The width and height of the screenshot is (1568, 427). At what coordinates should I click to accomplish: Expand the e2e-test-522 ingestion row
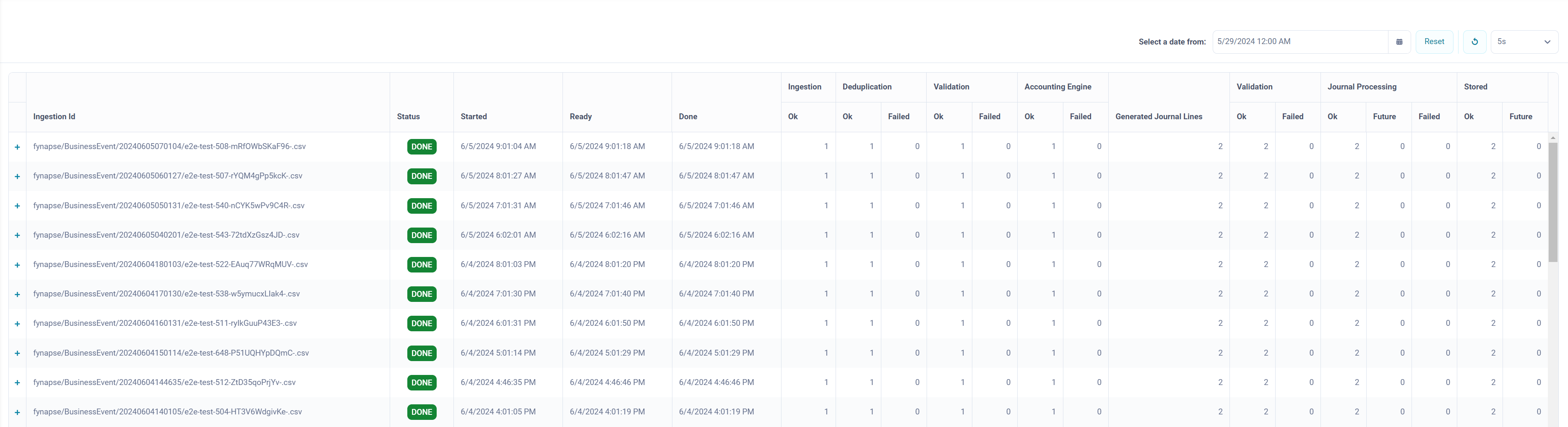(x=17, y=265)
